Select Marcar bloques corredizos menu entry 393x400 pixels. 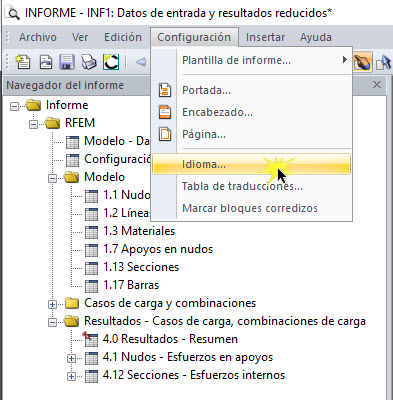[252, 208]
